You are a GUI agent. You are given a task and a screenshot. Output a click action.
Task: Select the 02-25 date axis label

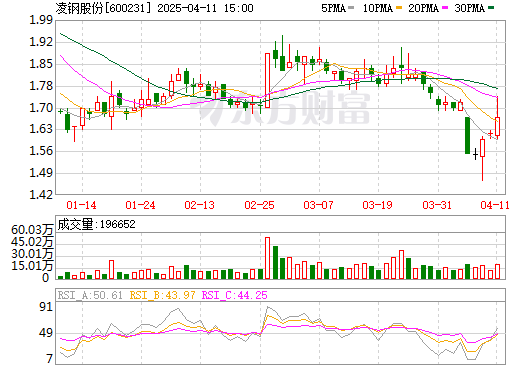pos(259,205)
